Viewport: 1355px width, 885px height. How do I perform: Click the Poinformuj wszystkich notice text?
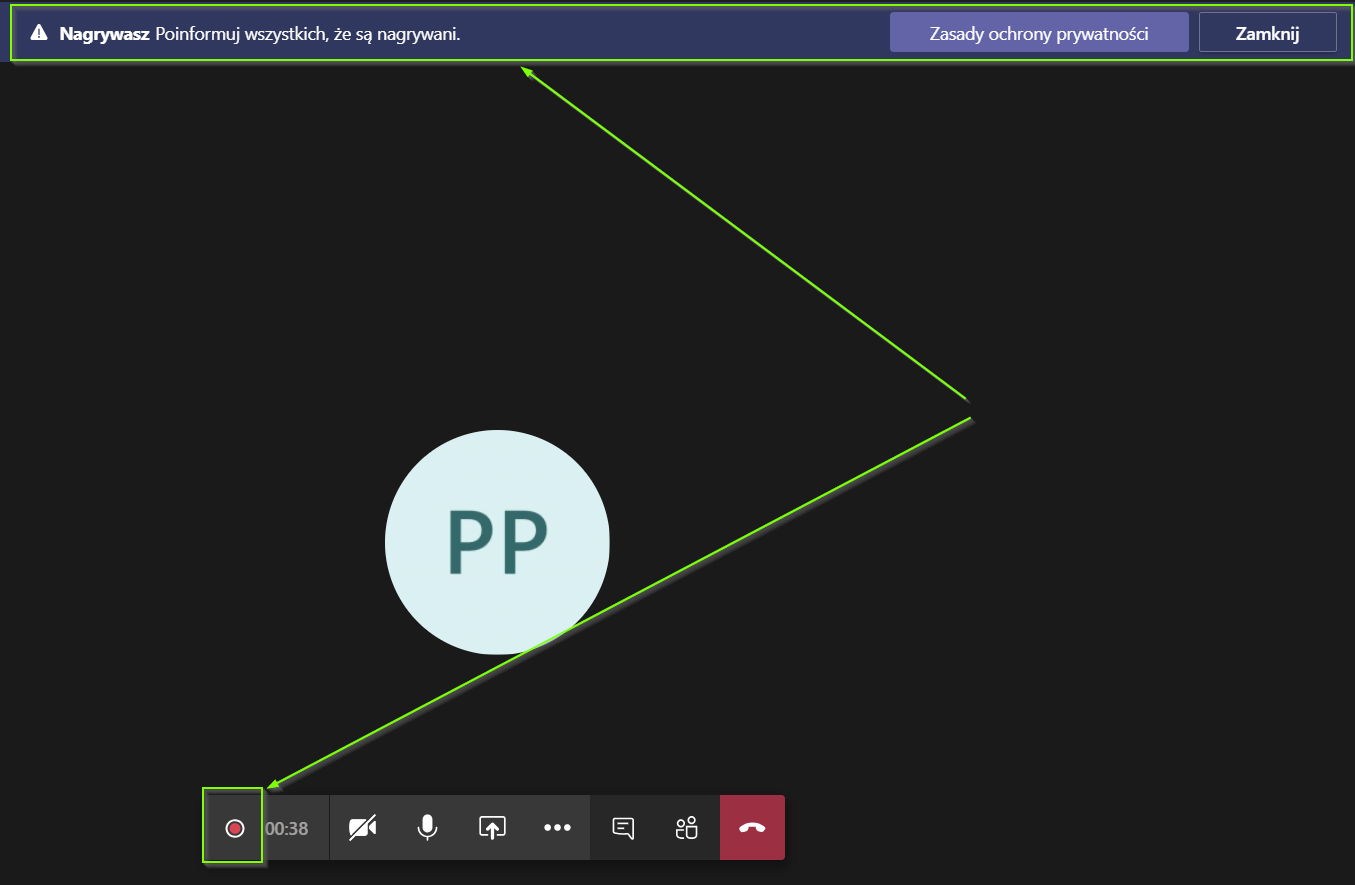tap(308, 33)
